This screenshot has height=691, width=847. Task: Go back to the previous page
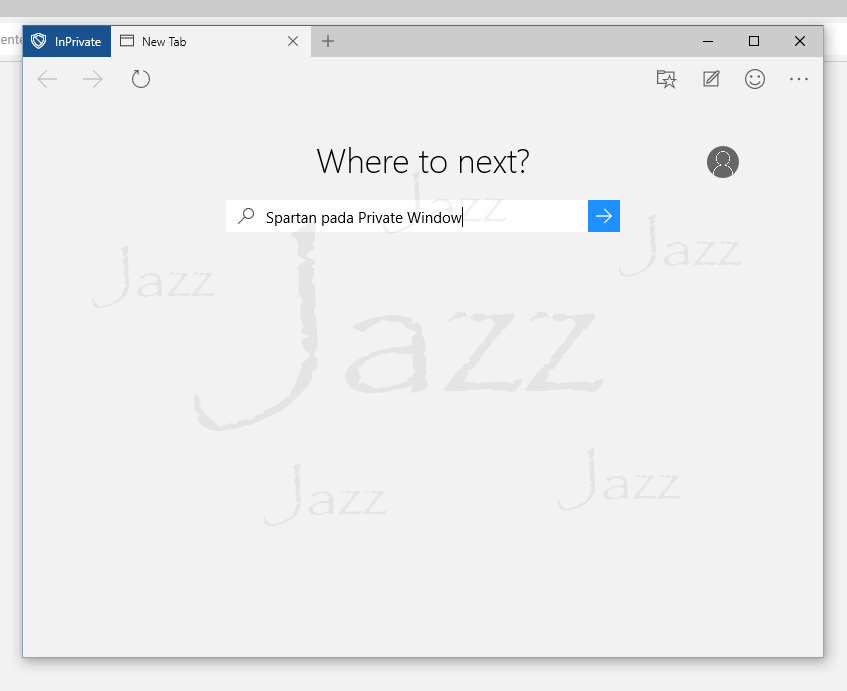point(47,79)
